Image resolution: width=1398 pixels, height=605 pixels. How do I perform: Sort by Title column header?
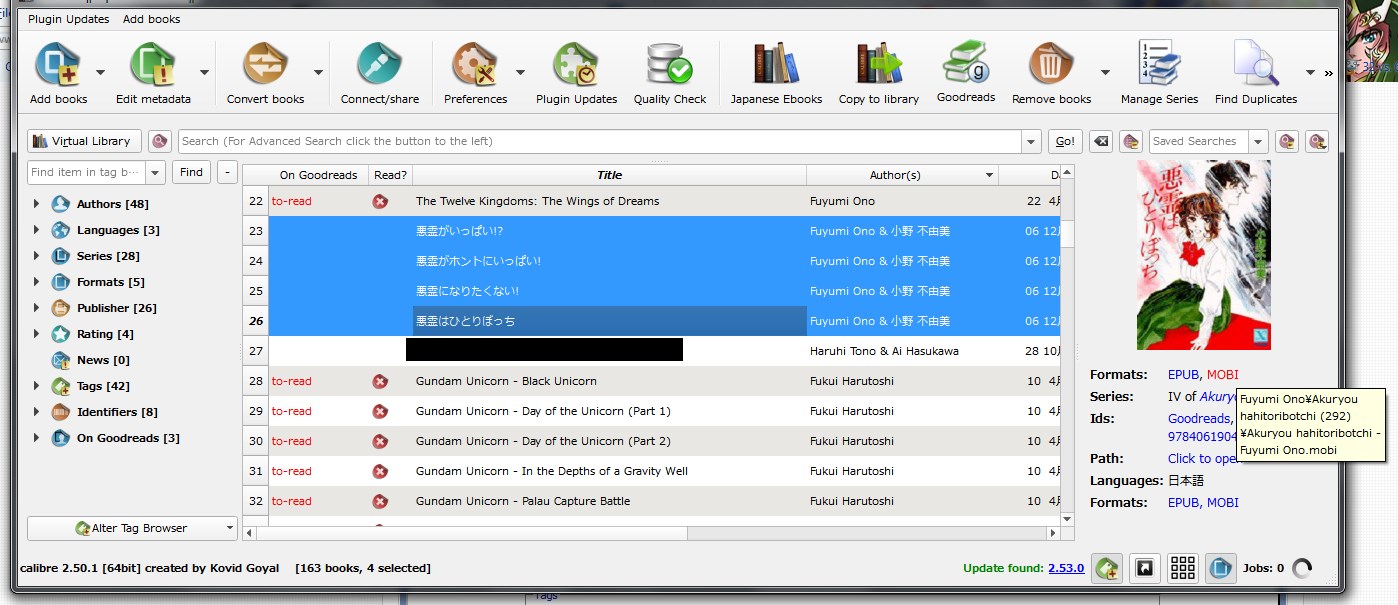tap(610, 175)
